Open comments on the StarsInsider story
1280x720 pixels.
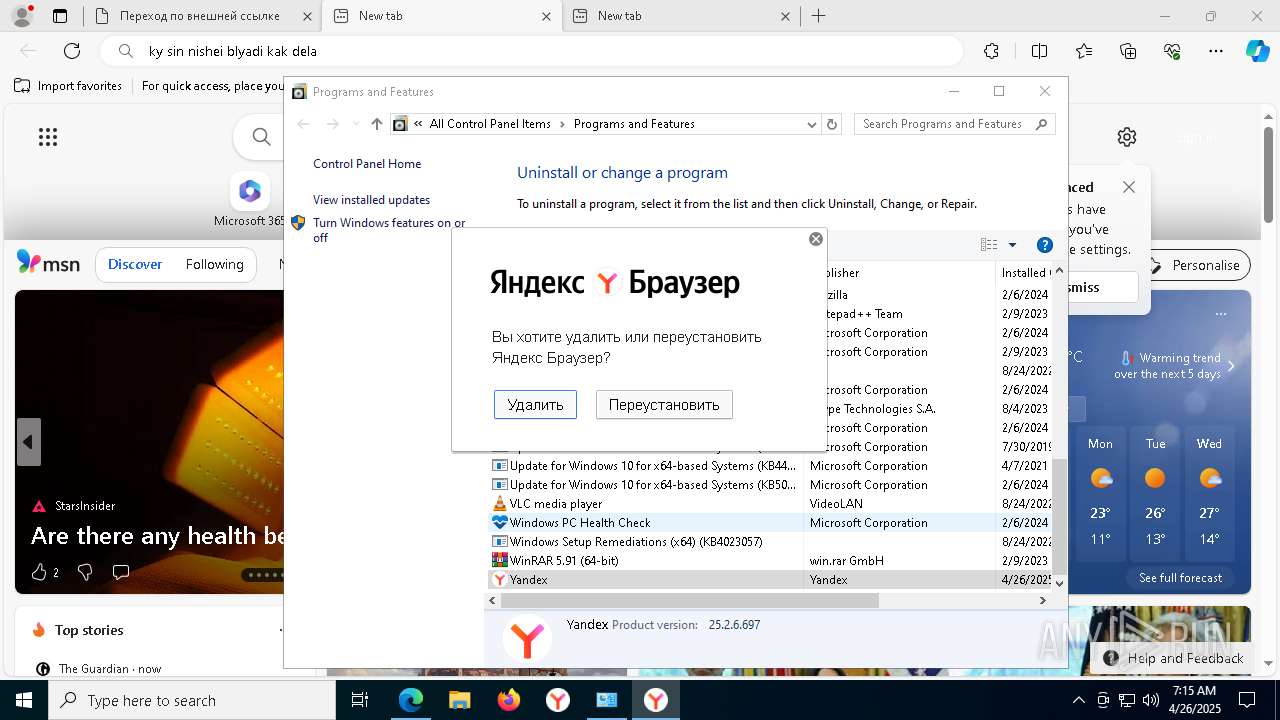pyautogui.click(x=121, y=572)
